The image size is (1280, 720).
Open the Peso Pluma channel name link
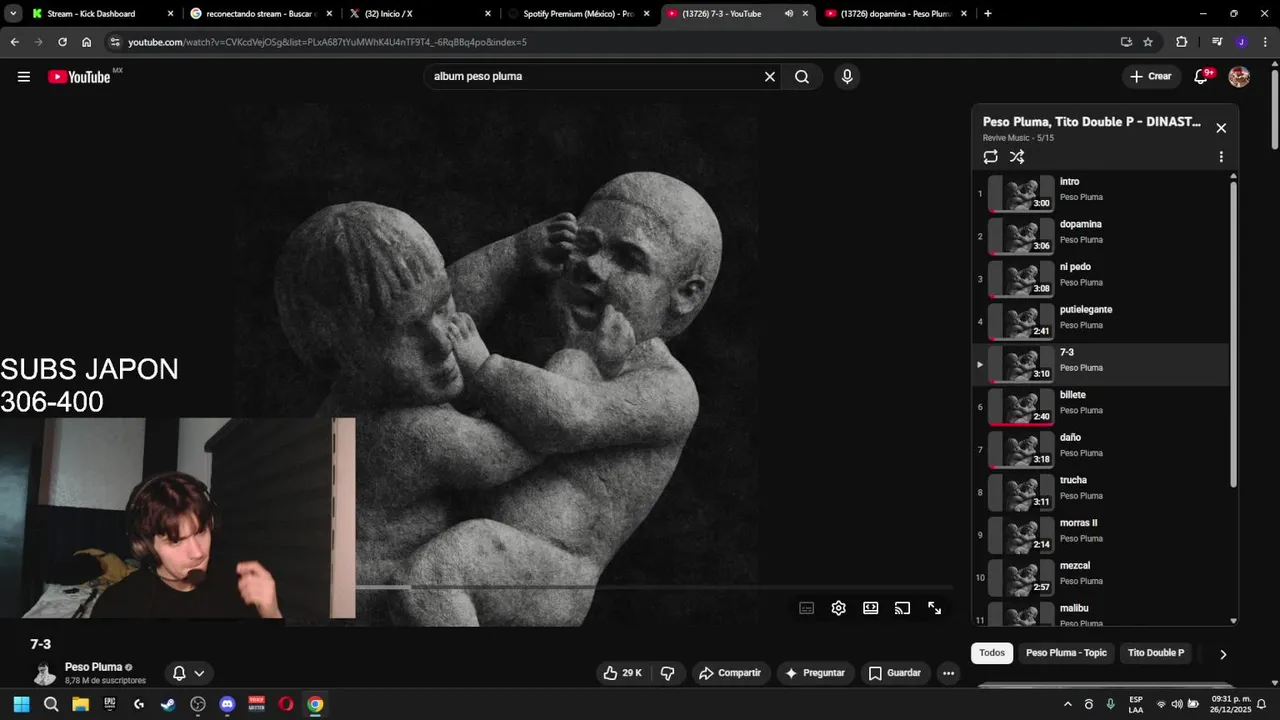(93, 667)
